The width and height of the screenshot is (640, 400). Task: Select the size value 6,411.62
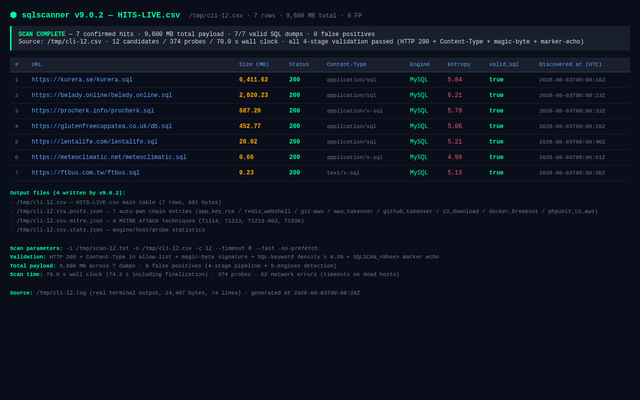click(253, 80)
